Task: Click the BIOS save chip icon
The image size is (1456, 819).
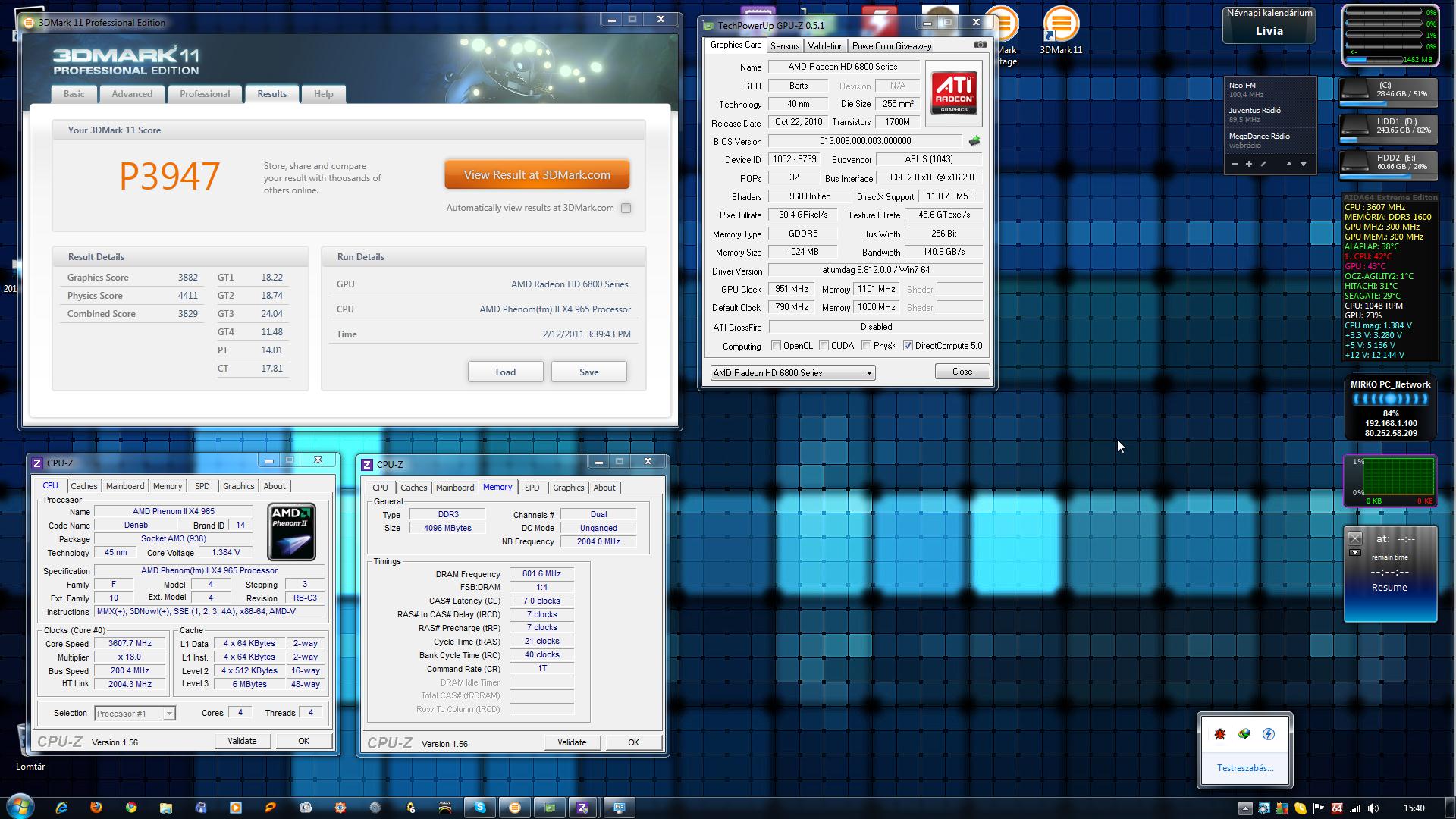Action: coord(974,141)
